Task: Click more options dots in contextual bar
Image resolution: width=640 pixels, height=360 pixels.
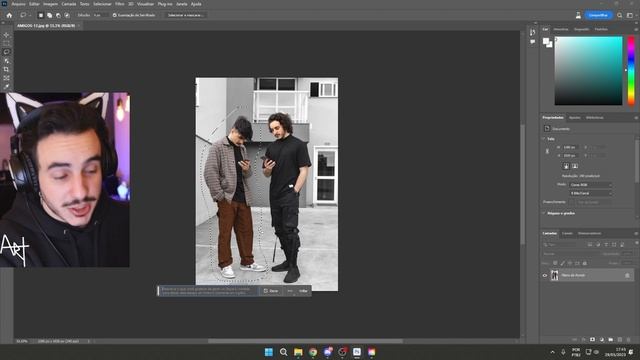Action: [290, 291]
